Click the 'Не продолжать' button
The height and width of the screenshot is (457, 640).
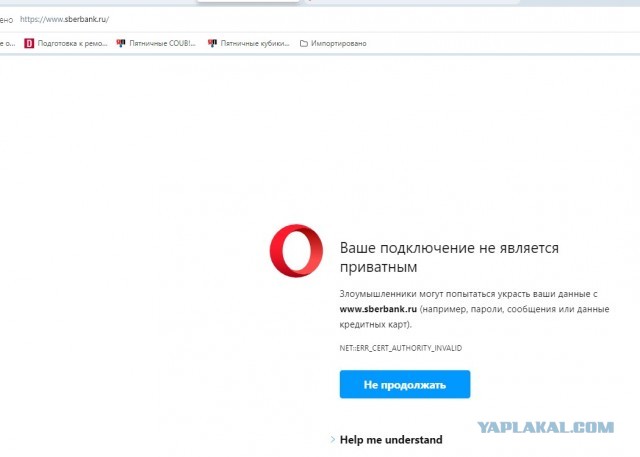point(405,384)
